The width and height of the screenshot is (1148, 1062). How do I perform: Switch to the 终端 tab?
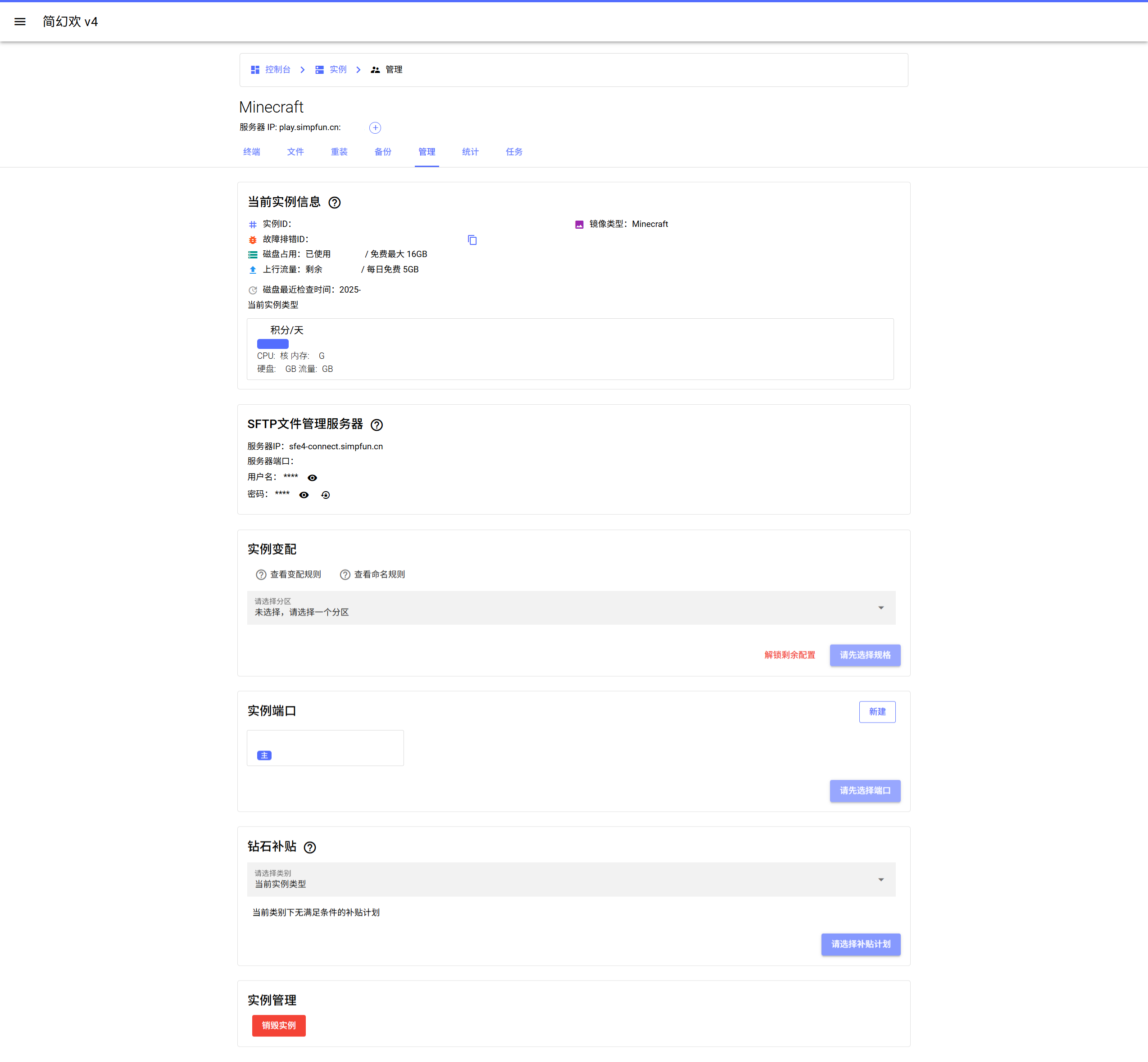(252, 152)
